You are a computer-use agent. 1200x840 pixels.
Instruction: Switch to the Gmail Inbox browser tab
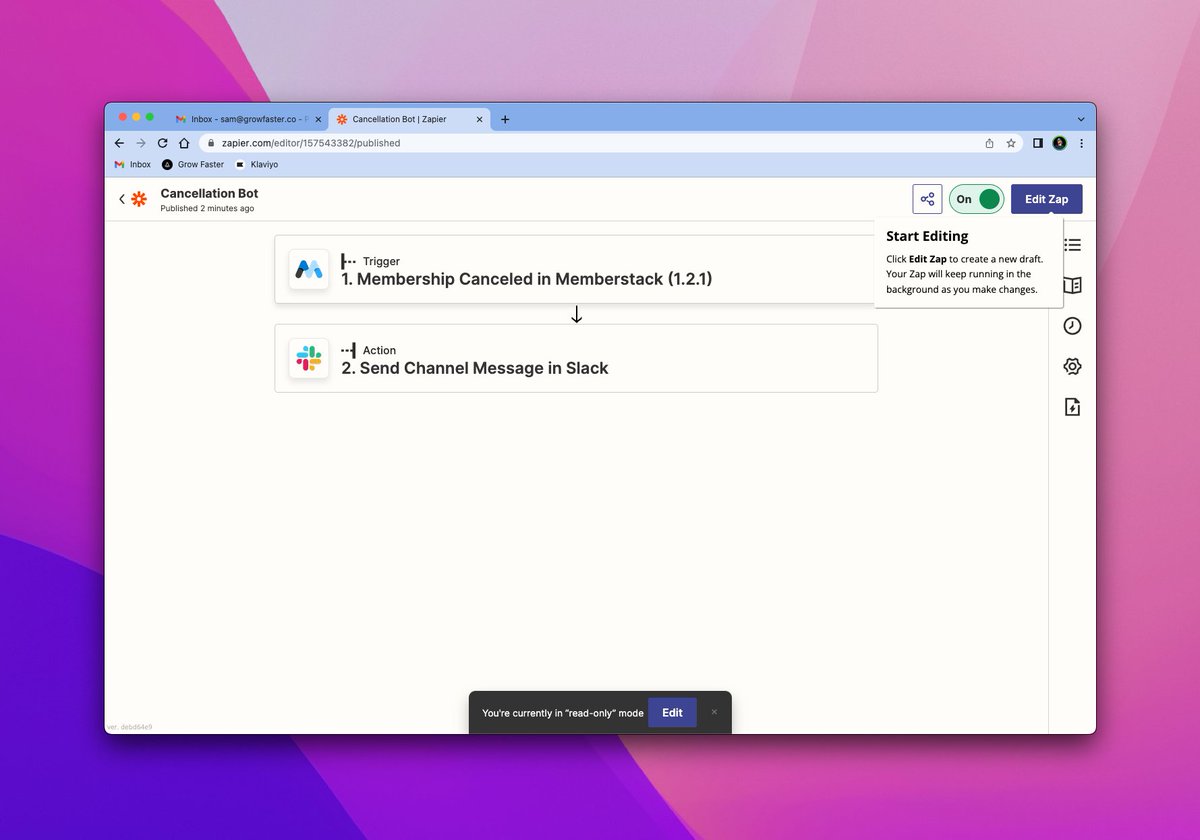(x=247, y=119)
